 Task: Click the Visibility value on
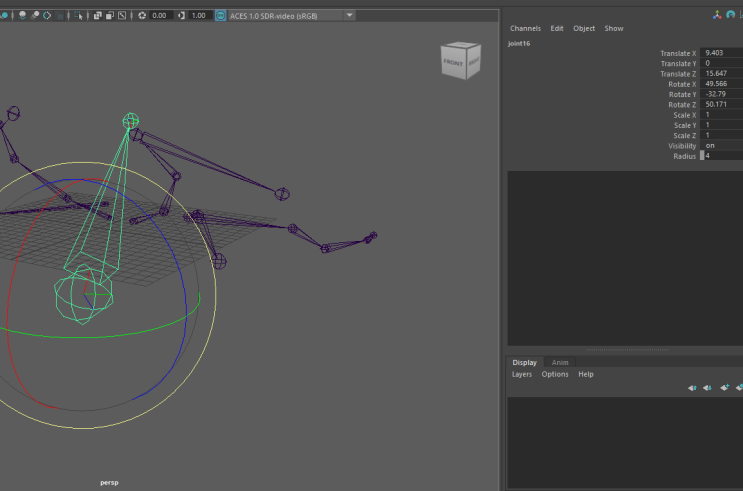pyautogui.click(x=721, y=145)
